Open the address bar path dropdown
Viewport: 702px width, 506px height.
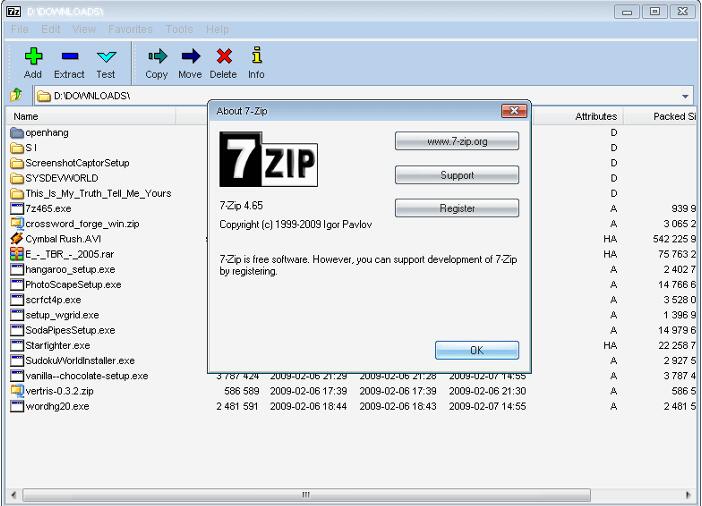tap(685, 96)
